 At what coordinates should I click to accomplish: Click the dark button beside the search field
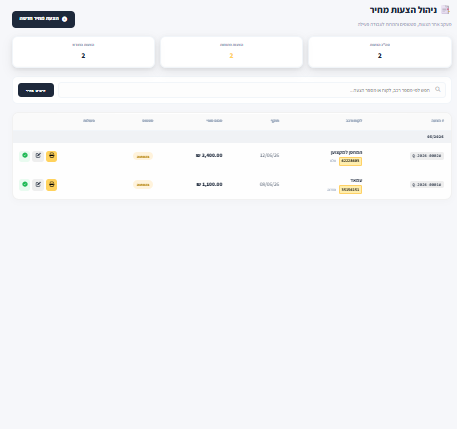click(x=36, y=90)
